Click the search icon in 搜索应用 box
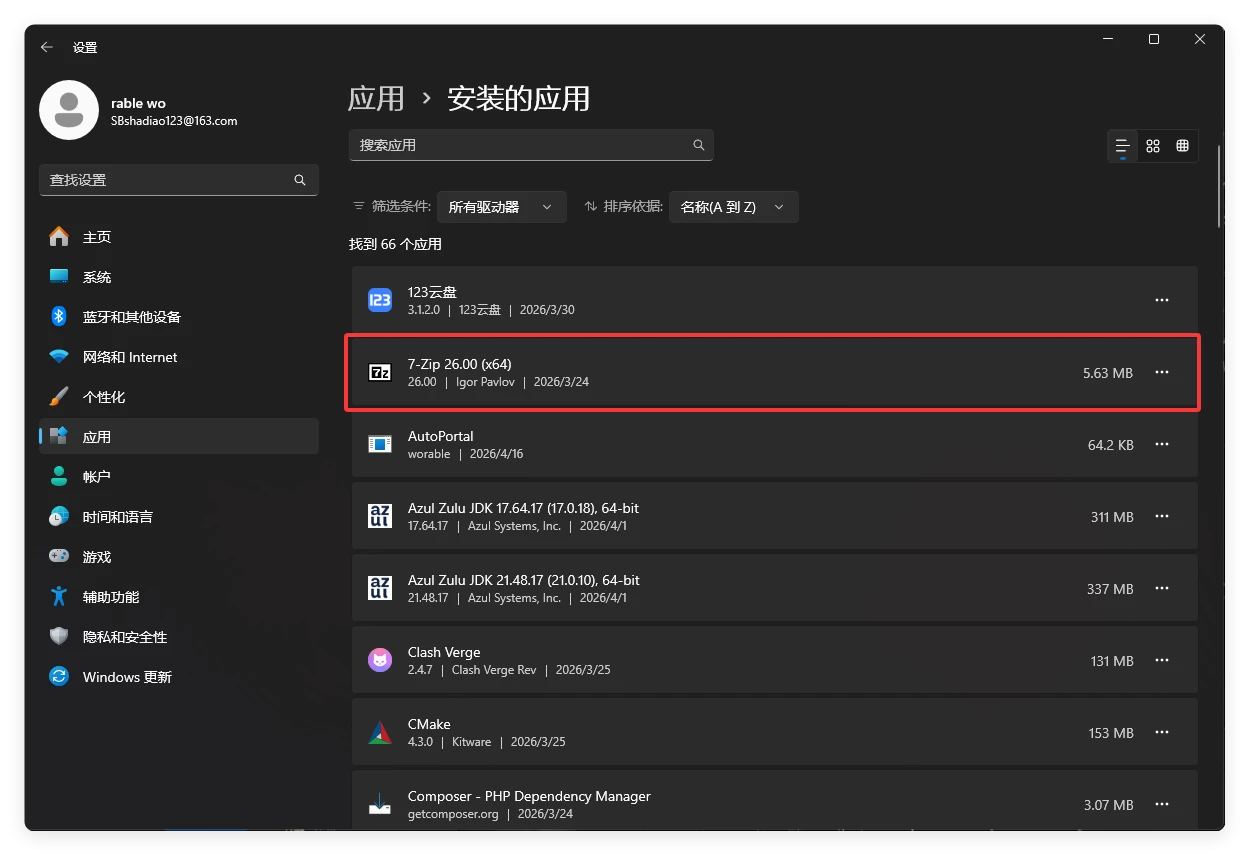Image resolution: width=1249 pixels, height=855 pixels. click(x=699, y=145)
